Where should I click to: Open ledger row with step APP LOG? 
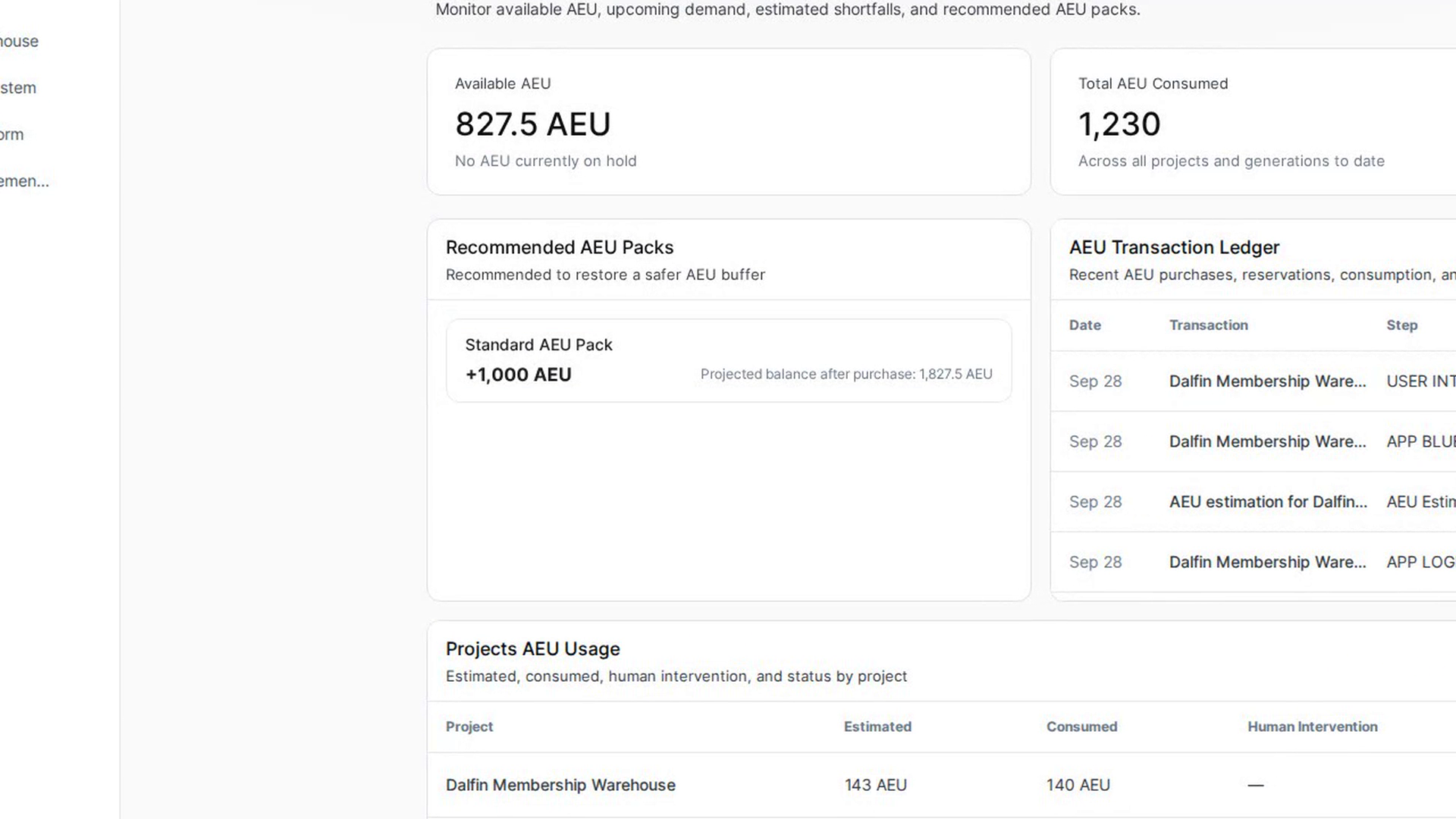[1253, 562]
